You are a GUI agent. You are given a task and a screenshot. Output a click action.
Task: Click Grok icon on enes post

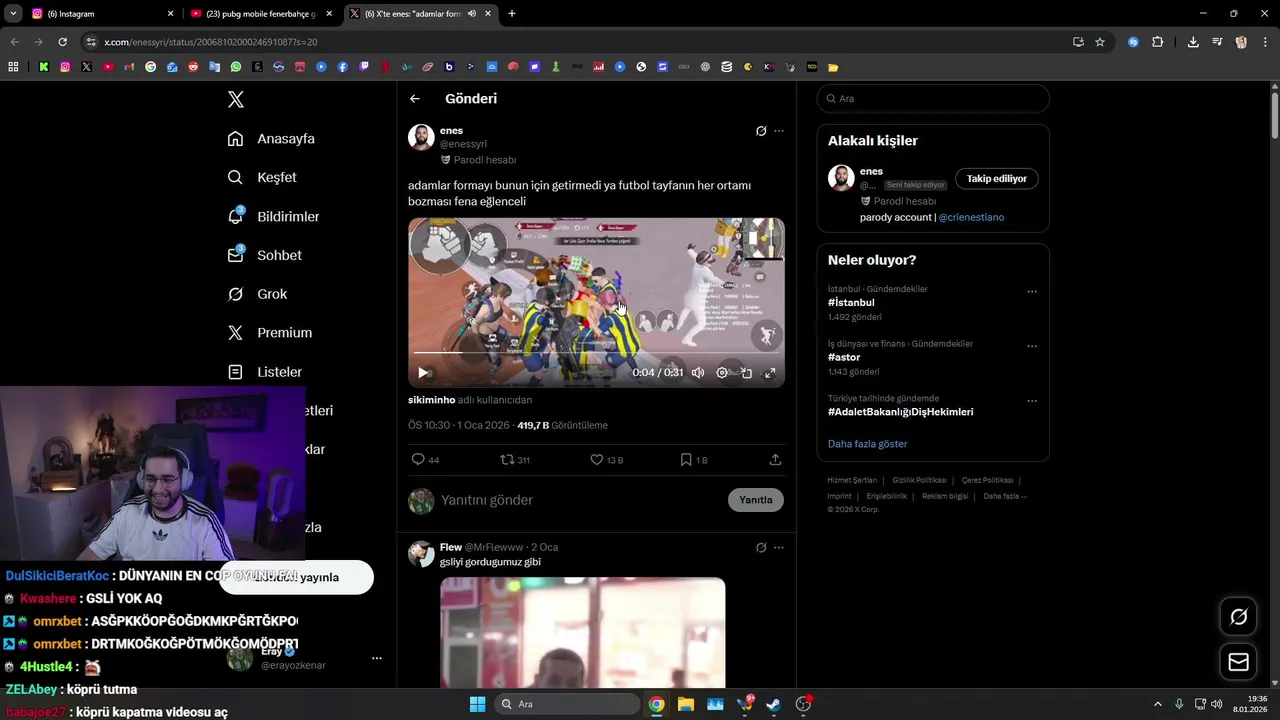[761, 131]
